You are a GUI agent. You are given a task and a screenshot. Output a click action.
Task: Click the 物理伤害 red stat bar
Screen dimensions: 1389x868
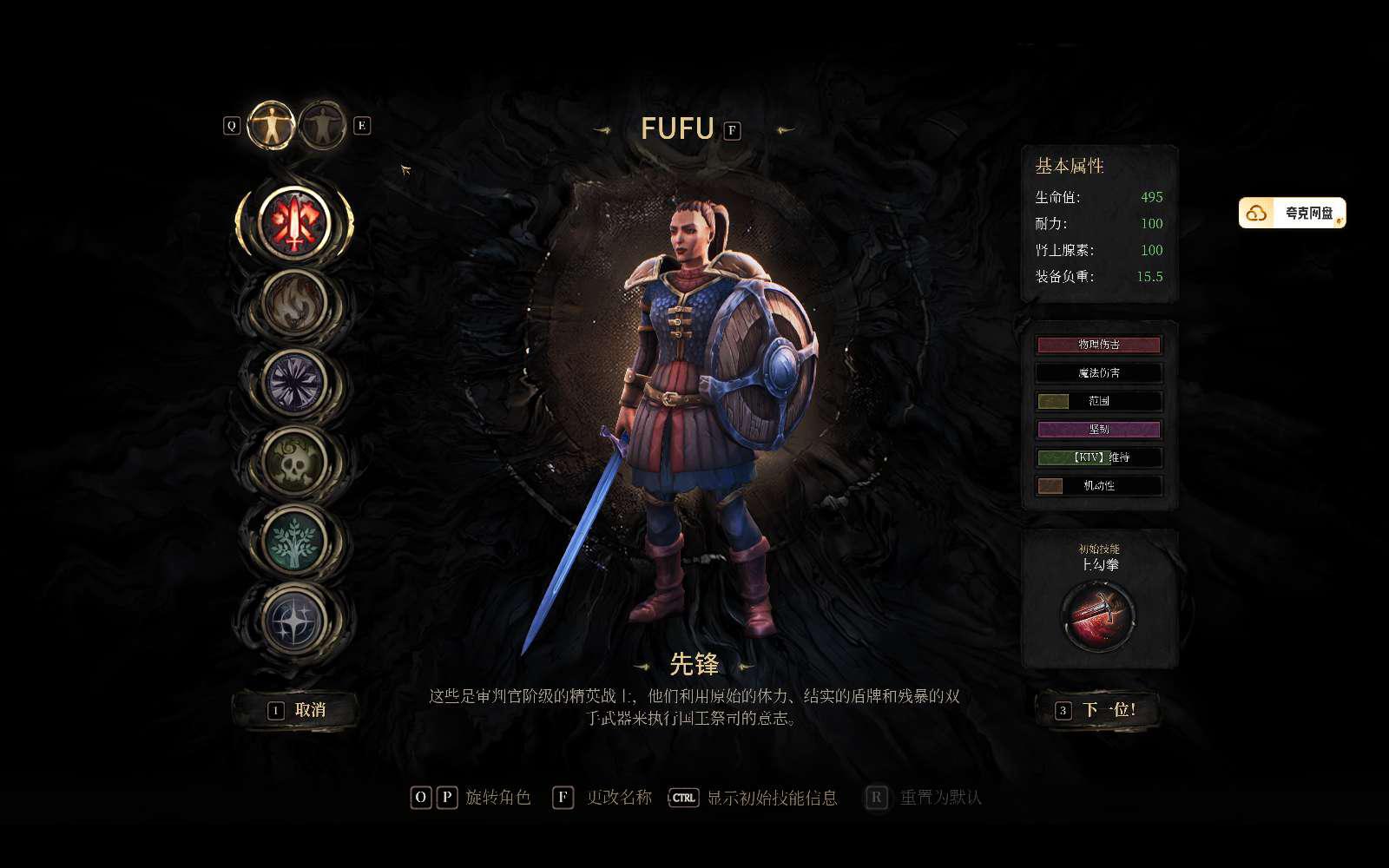coord(1099,345)
